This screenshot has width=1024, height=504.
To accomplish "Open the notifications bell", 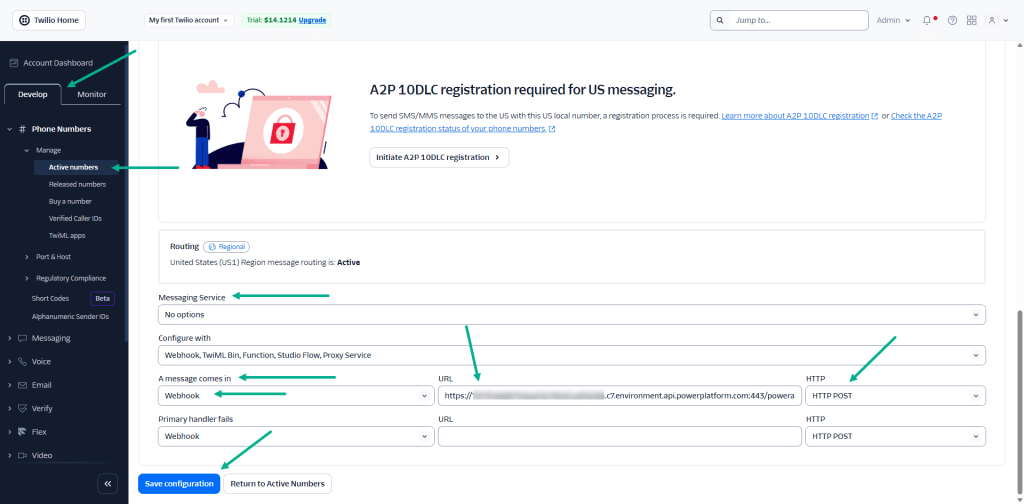I will point(928,20).
